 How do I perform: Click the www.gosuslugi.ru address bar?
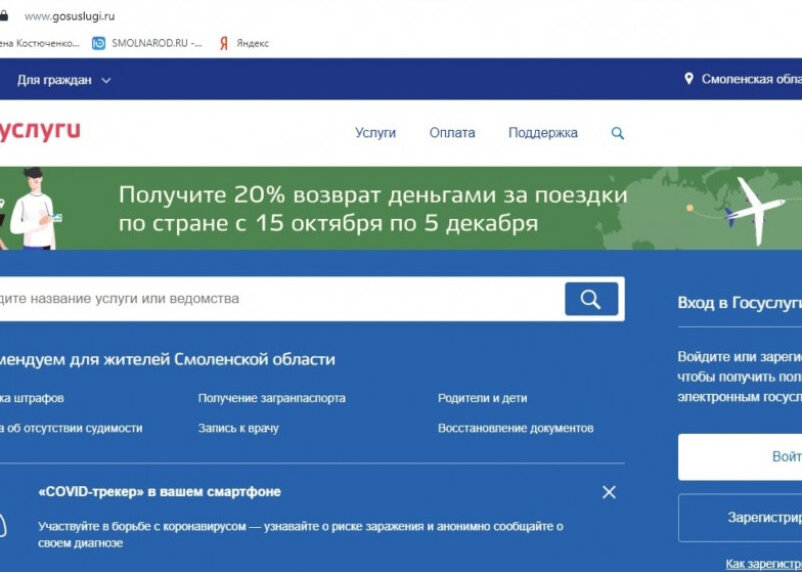[70, 16]
